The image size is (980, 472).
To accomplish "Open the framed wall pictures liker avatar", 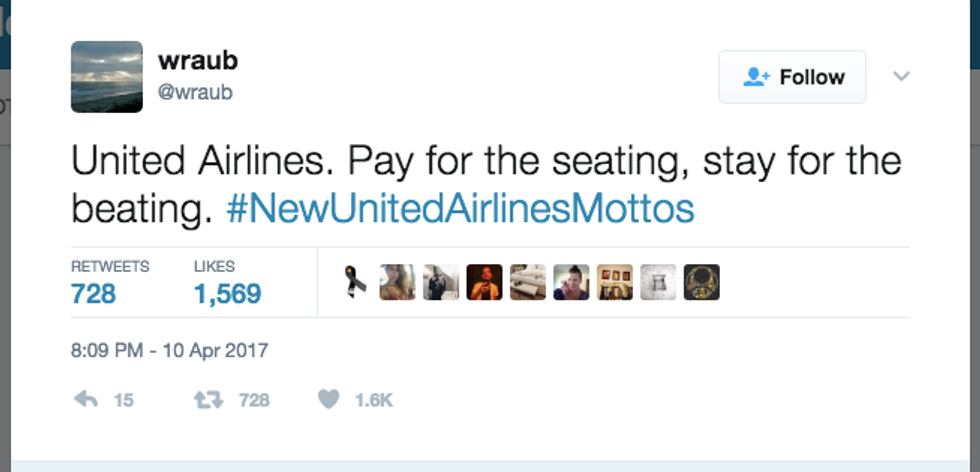I will click(614, 283).
